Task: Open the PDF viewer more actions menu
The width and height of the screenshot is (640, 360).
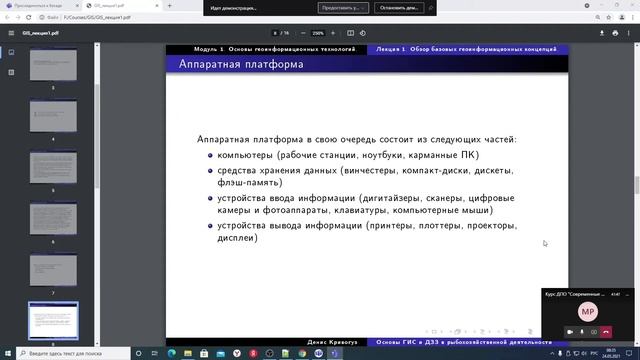Action: (x=629, y=33)
